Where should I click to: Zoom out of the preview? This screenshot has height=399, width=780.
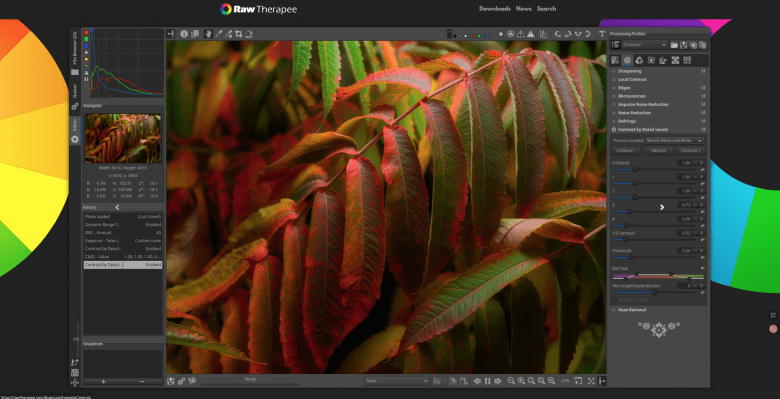click(511, 381)
